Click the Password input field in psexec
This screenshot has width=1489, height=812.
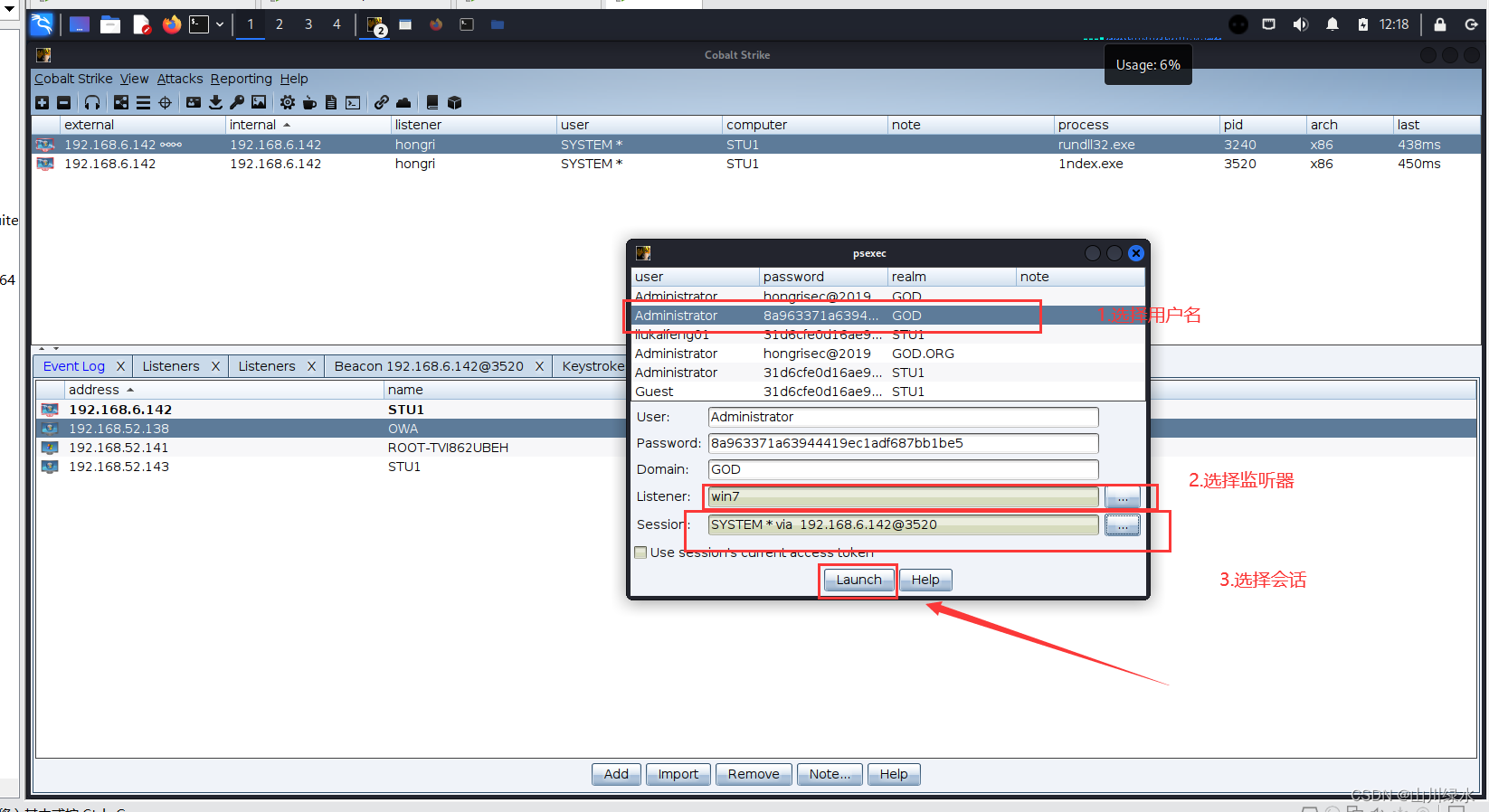903,443
